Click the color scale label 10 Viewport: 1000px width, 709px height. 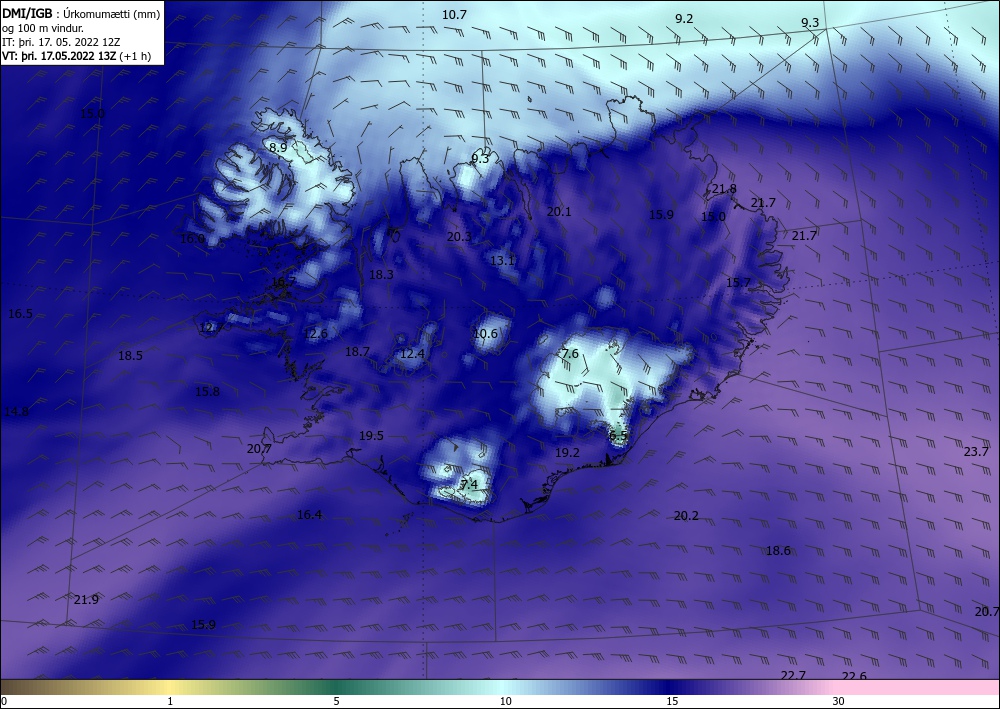coord(506,701)
